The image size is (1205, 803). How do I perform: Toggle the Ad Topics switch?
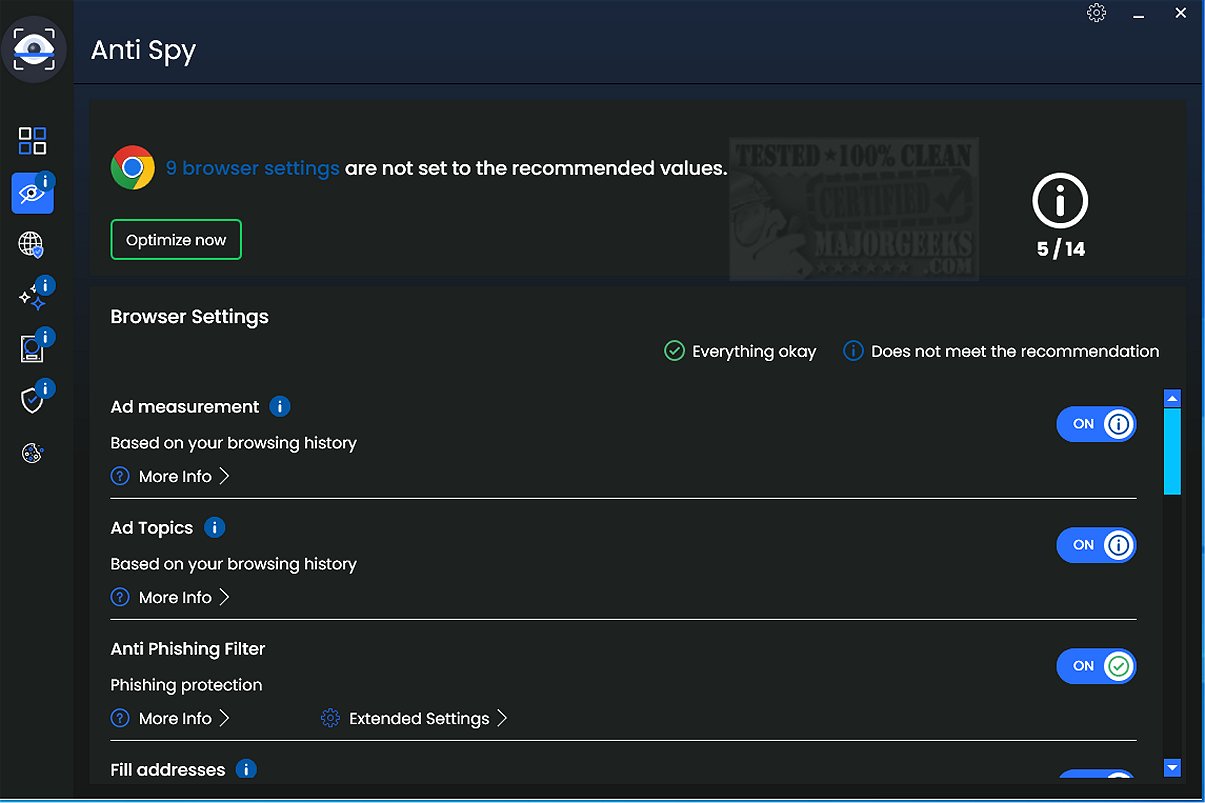click(1096, 545)
